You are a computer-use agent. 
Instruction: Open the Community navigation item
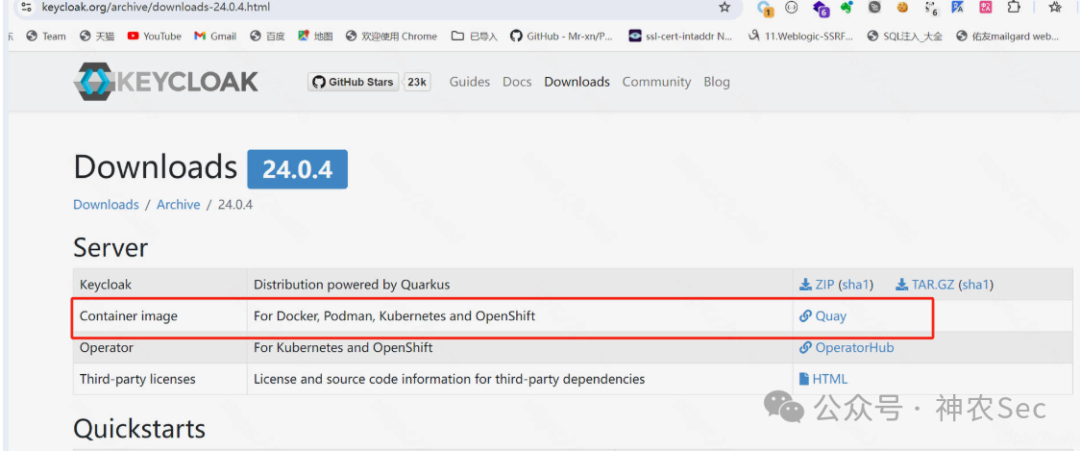(656, 82)
